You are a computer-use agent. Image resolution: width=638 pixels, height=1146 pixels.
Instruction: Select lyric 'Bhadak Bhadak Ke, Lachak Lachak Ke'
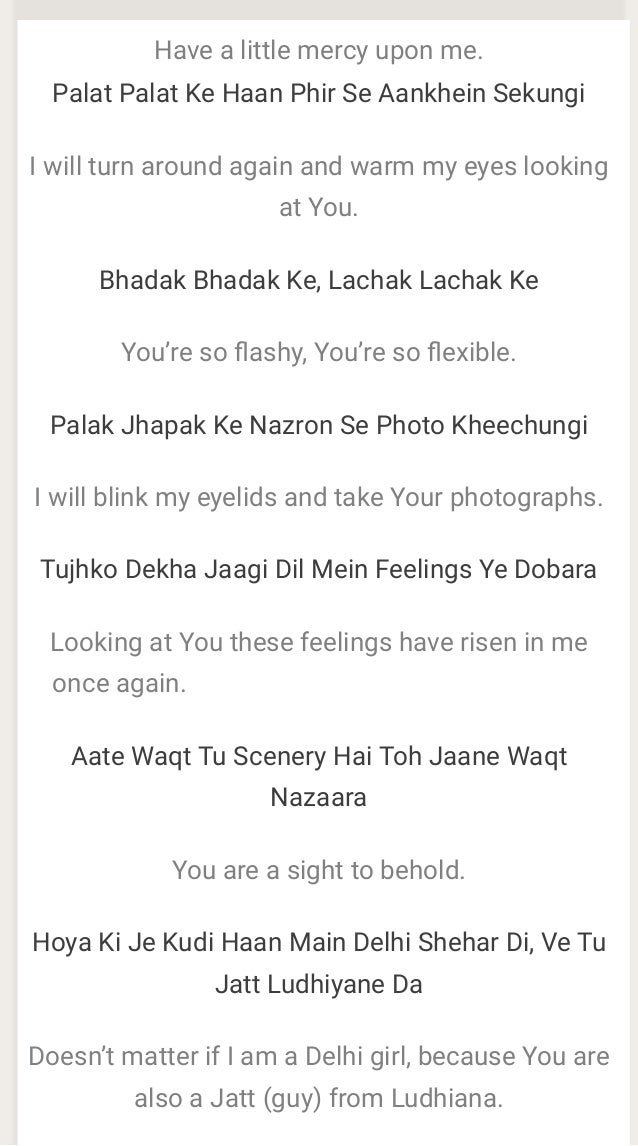pos(319,280)
